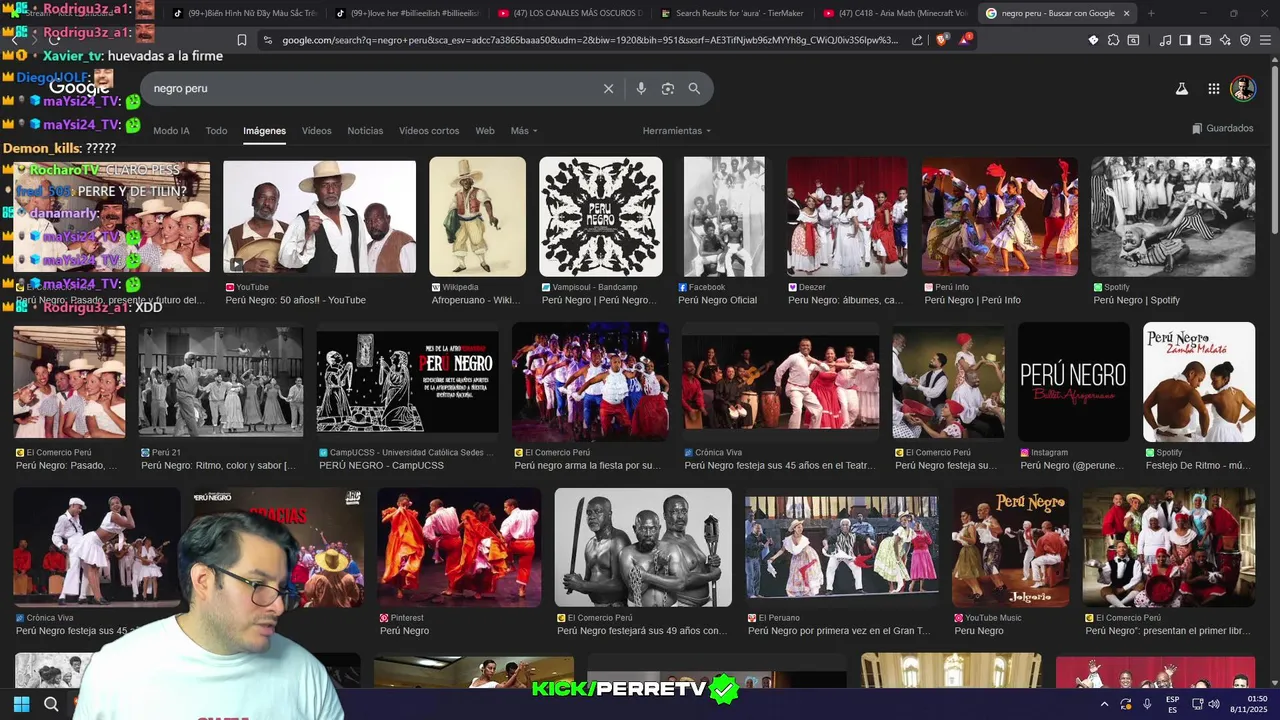Open a new browser tab with plus
The width and height of the screenshot is (1280, 720).
(x=1151, y=13)
